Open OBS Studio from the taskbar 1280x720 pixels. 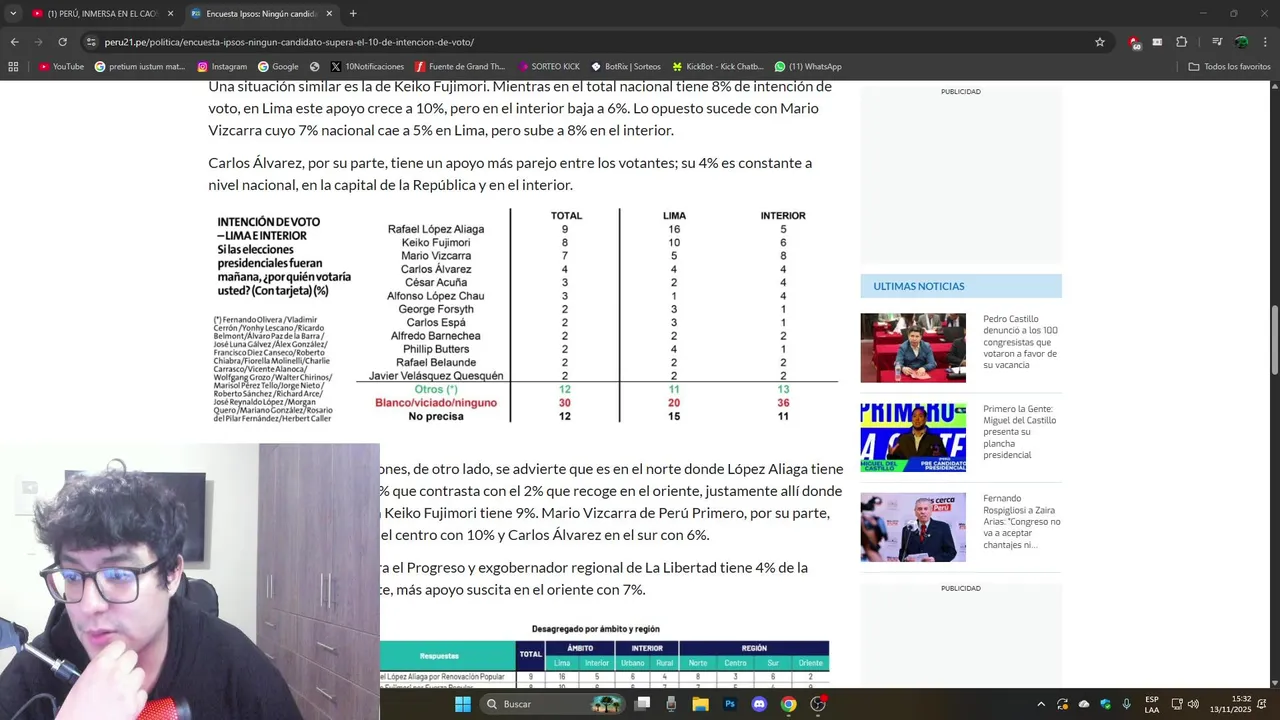[818, 704]
